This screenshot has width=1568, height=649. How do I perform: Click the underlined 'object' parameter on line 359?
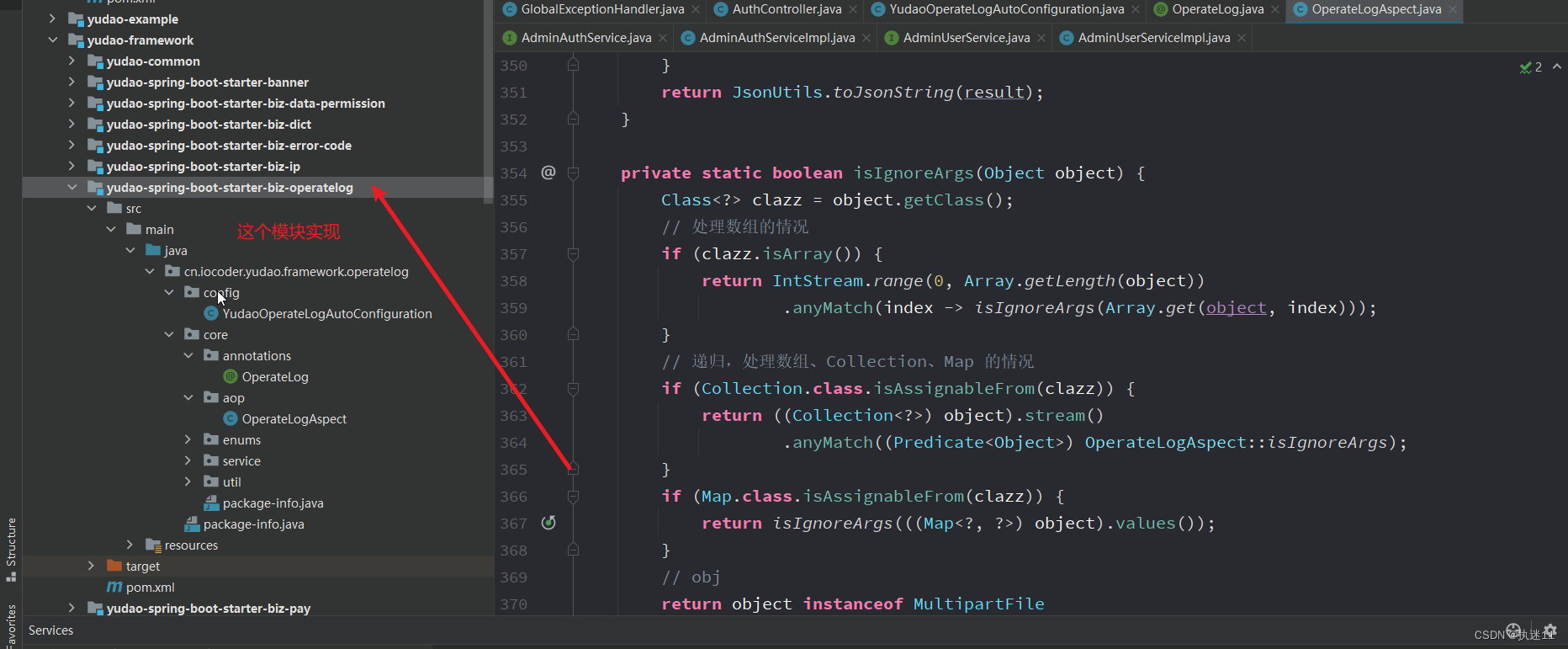pos(1236,308)
